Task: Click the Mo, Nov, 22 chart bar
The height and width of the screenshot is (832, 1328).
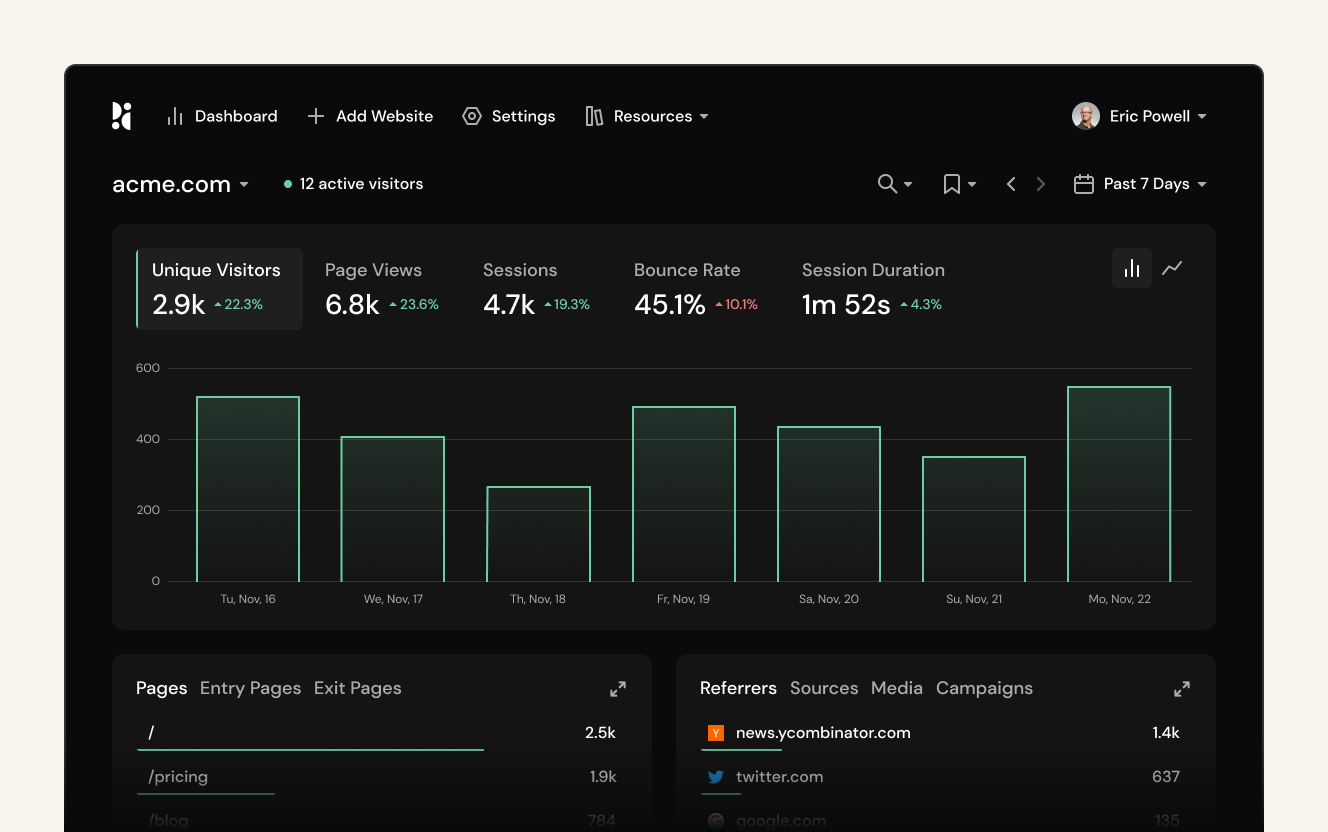Action: pyautogui.click(x=1119, y=484)
